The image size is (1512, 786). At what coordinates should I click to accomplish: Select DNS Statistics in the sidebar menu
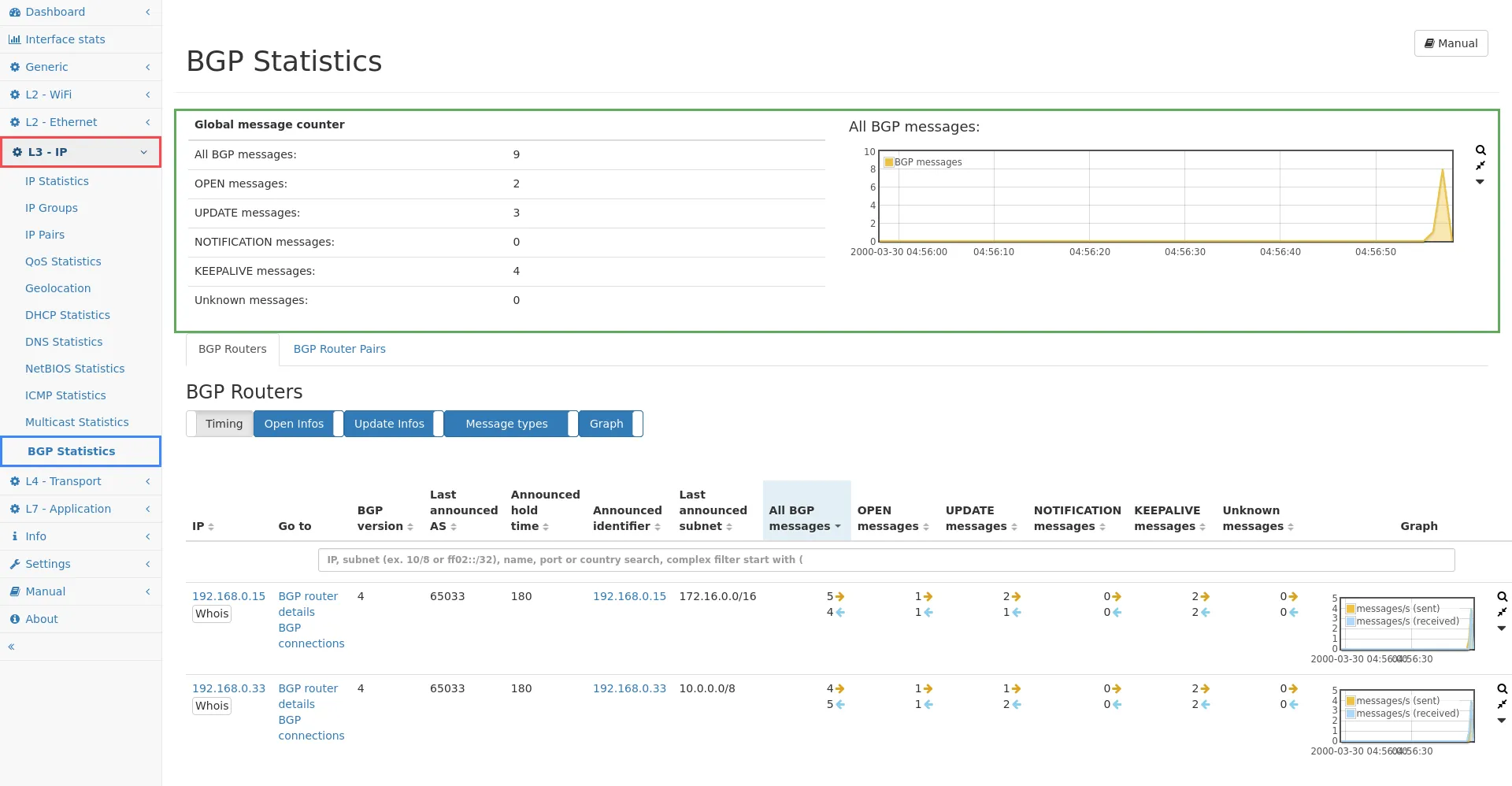(64, 342)
